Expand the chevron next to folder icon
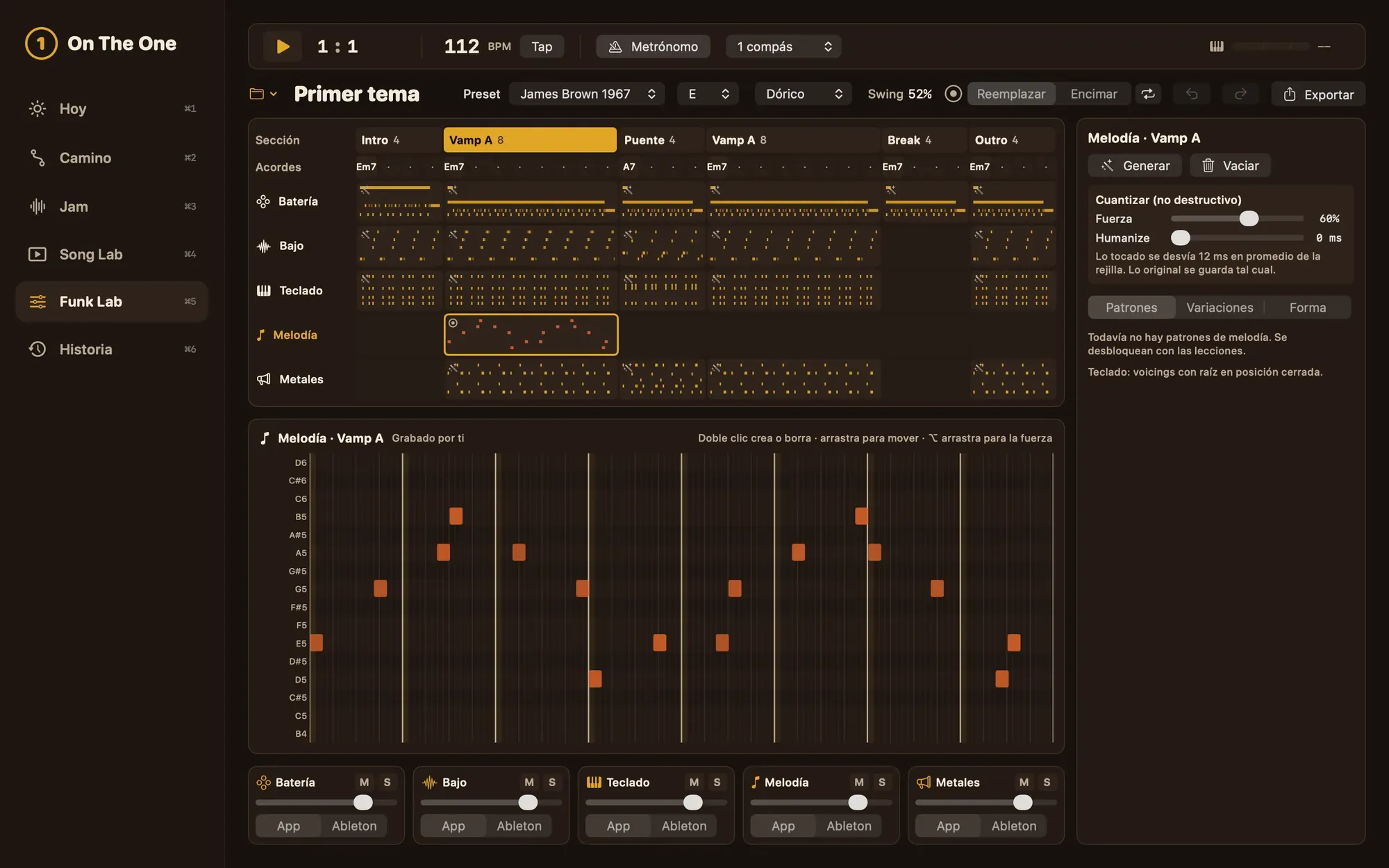The height and width of the screenshot is (868, 1389). [x=274, y=94]
